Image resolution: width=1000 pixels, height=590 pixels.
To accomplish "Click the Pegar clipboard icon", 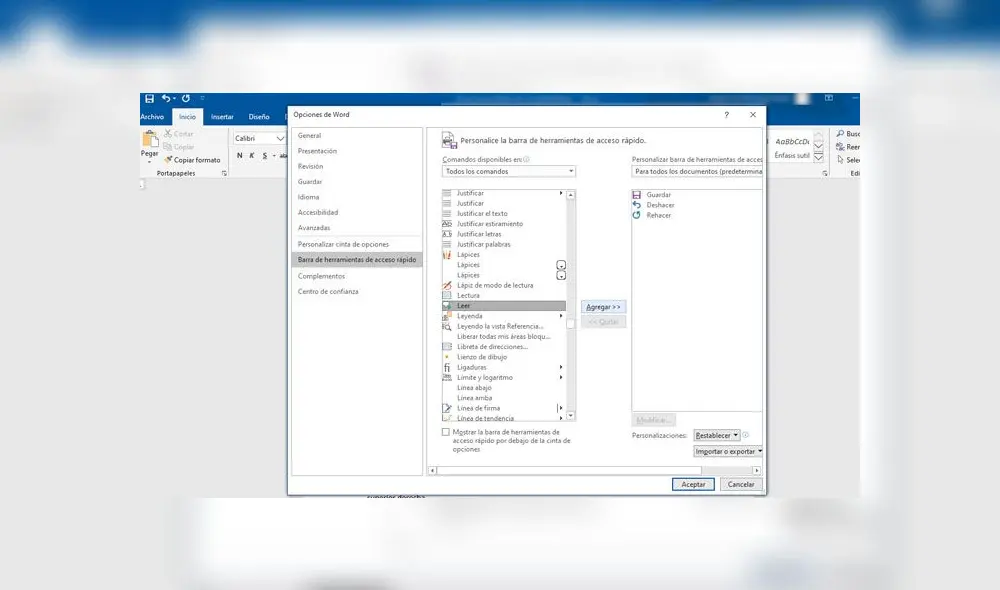I will pyautogui.click(x=150, y=140).
